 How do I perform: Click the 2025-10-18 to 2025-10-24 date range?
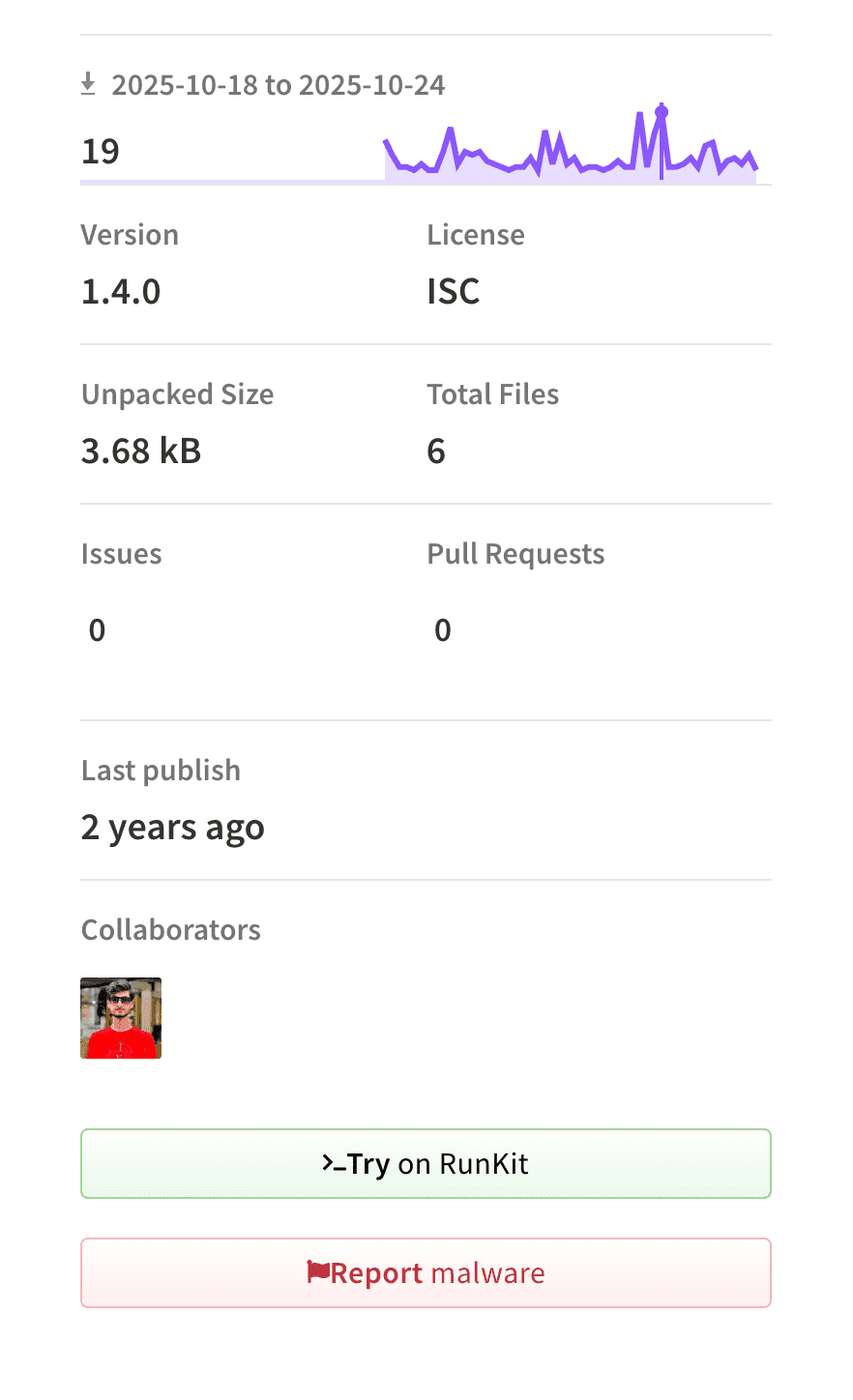[279, 85]
